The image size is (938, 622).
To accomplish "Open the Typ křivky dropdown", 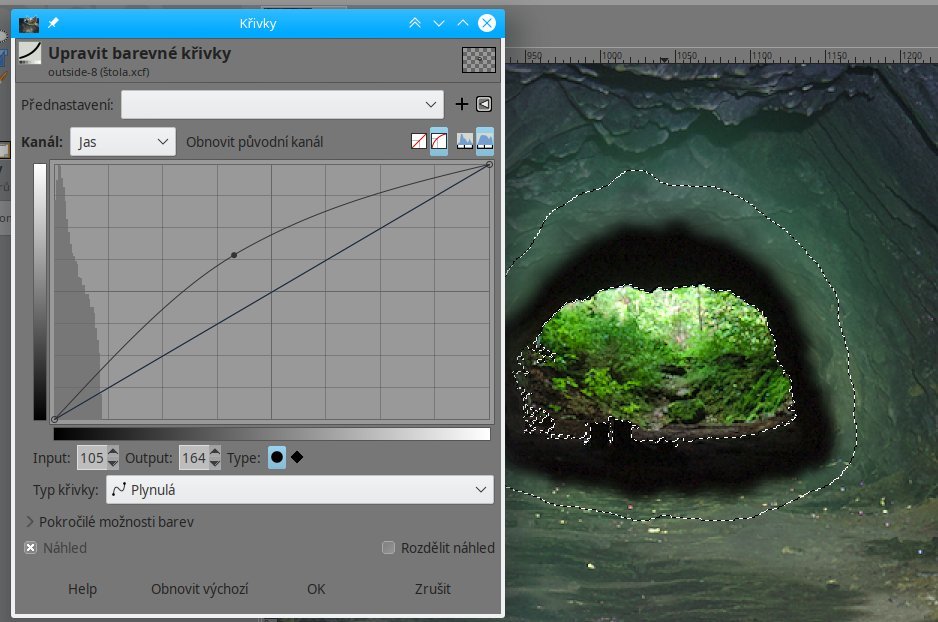I will [298, 490].
